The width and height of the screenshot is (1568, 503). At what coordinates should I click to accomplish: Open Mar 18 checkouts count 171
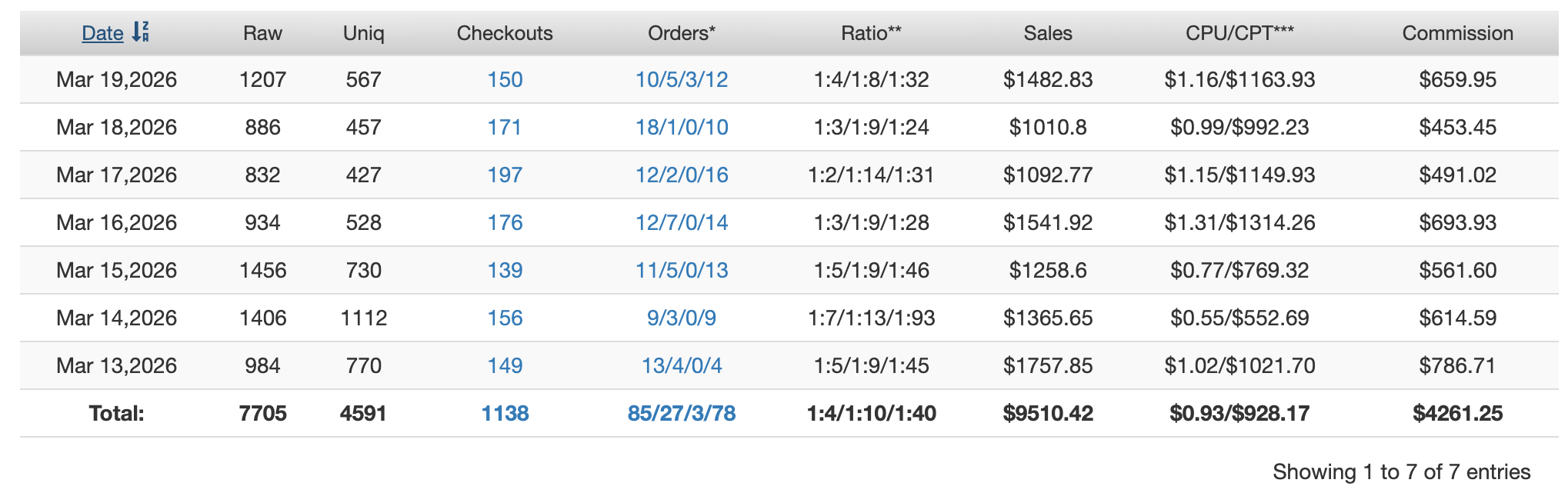click(x=505, y=128)
